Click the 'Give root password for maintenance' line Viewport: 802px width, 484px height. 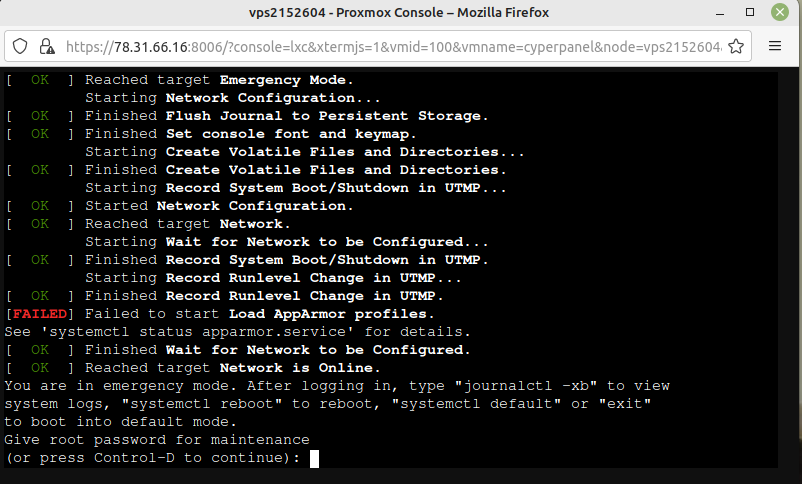coord(157,440)
